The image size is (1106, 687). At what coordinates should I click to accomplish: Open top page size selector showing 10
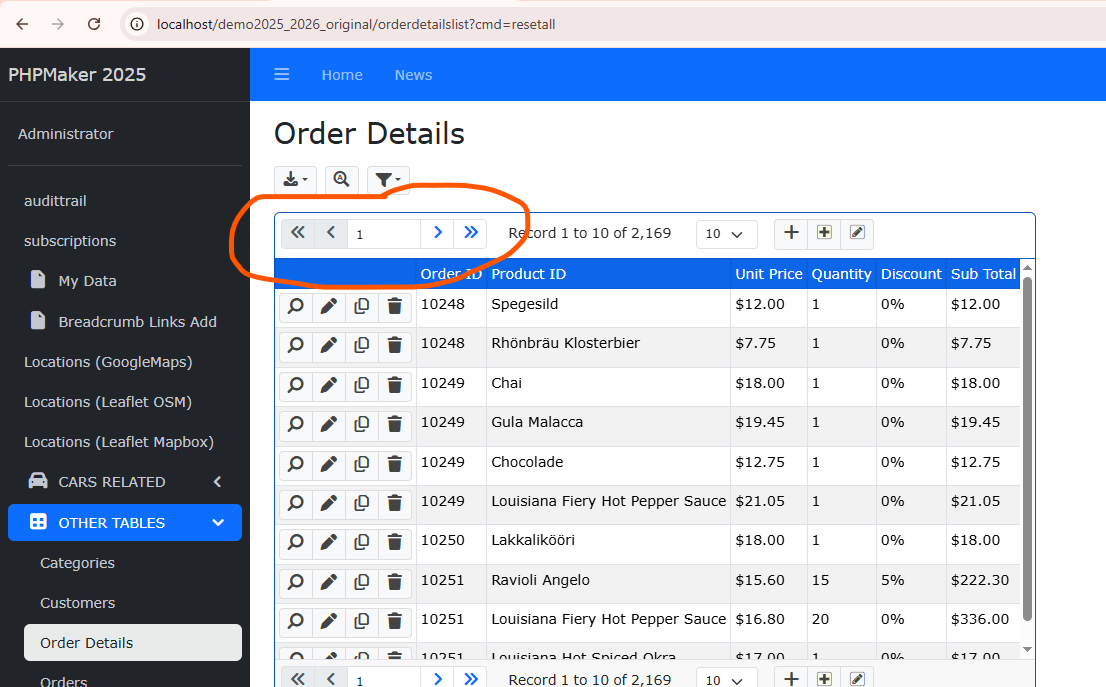point(725,234)
